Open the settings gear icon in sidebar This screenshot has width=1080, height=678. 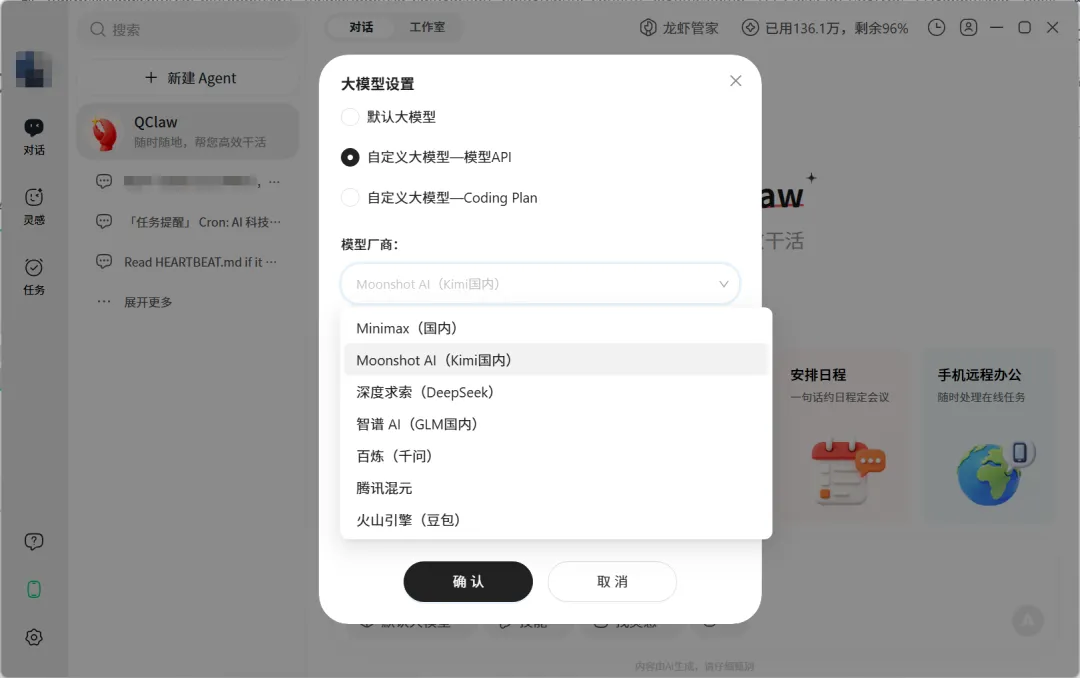tap(34, 637)
